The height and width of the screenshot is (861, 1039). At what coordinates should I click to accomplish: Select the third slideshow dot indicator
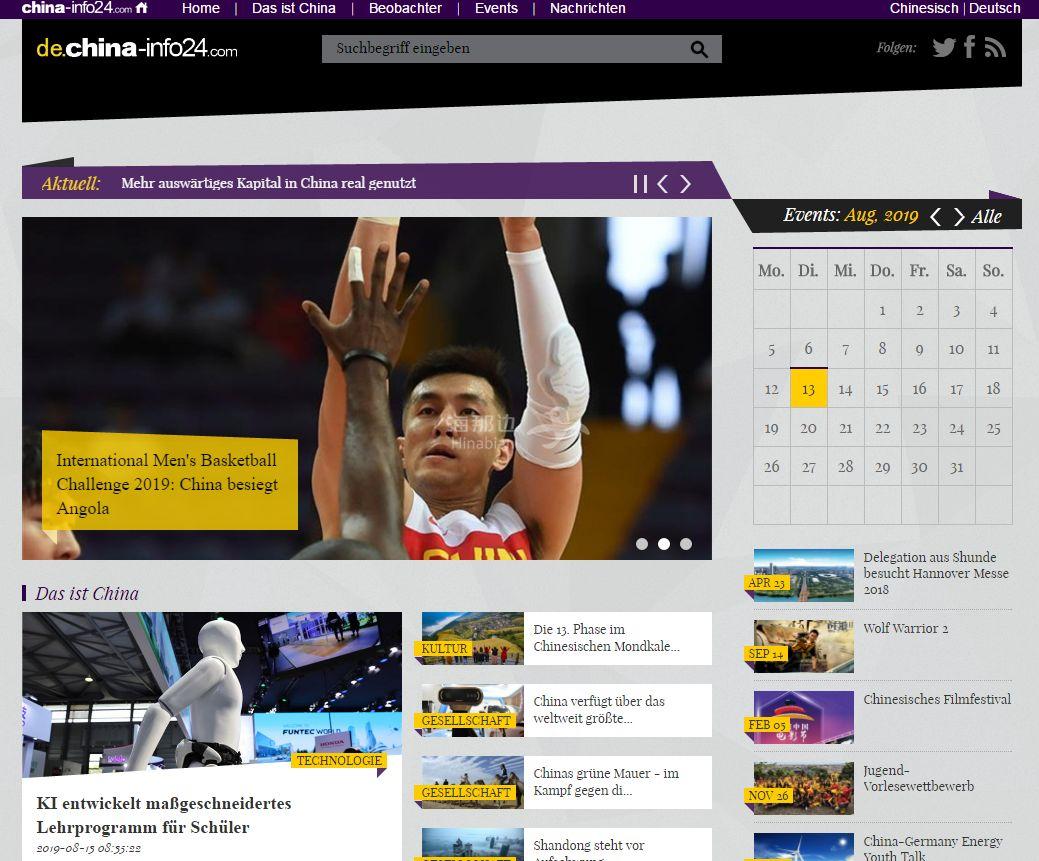[686, 544]
